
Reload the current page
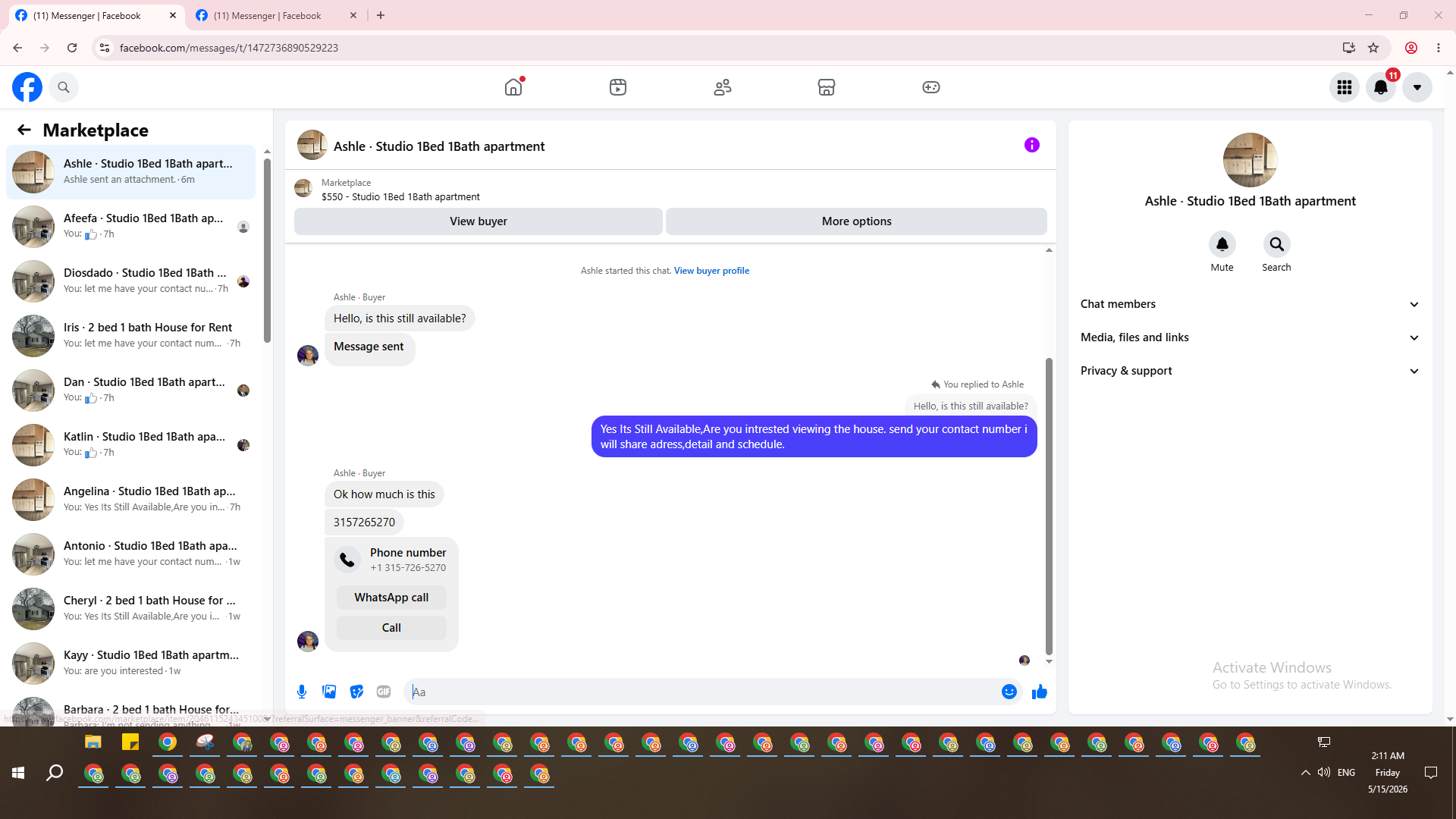click(x=72, y=48)
